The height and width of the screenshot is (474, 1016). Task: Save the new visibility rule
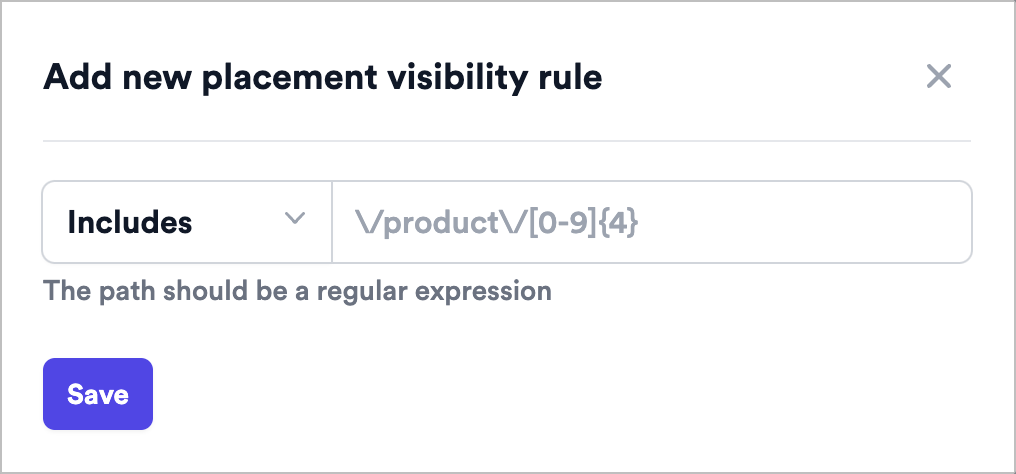point(98,394)
